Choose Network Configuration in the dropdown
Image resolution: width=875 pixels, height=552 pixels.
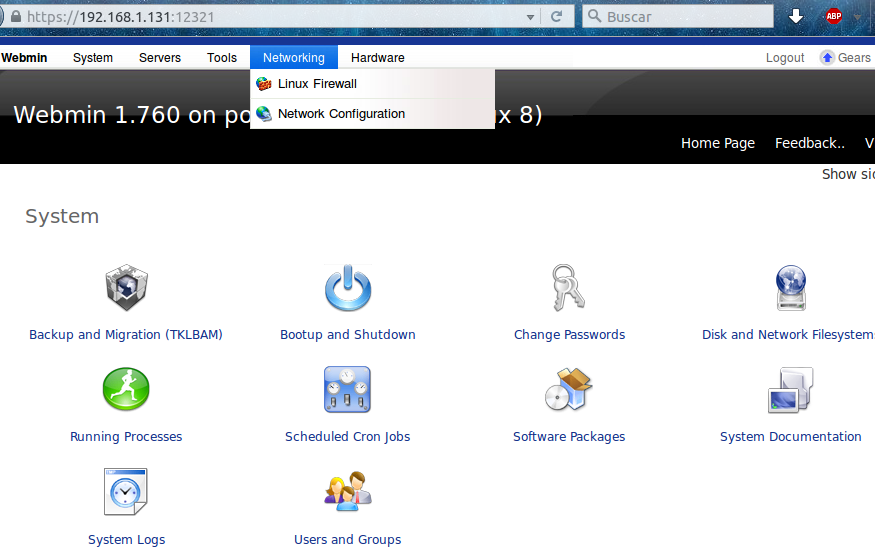point(341,114)
